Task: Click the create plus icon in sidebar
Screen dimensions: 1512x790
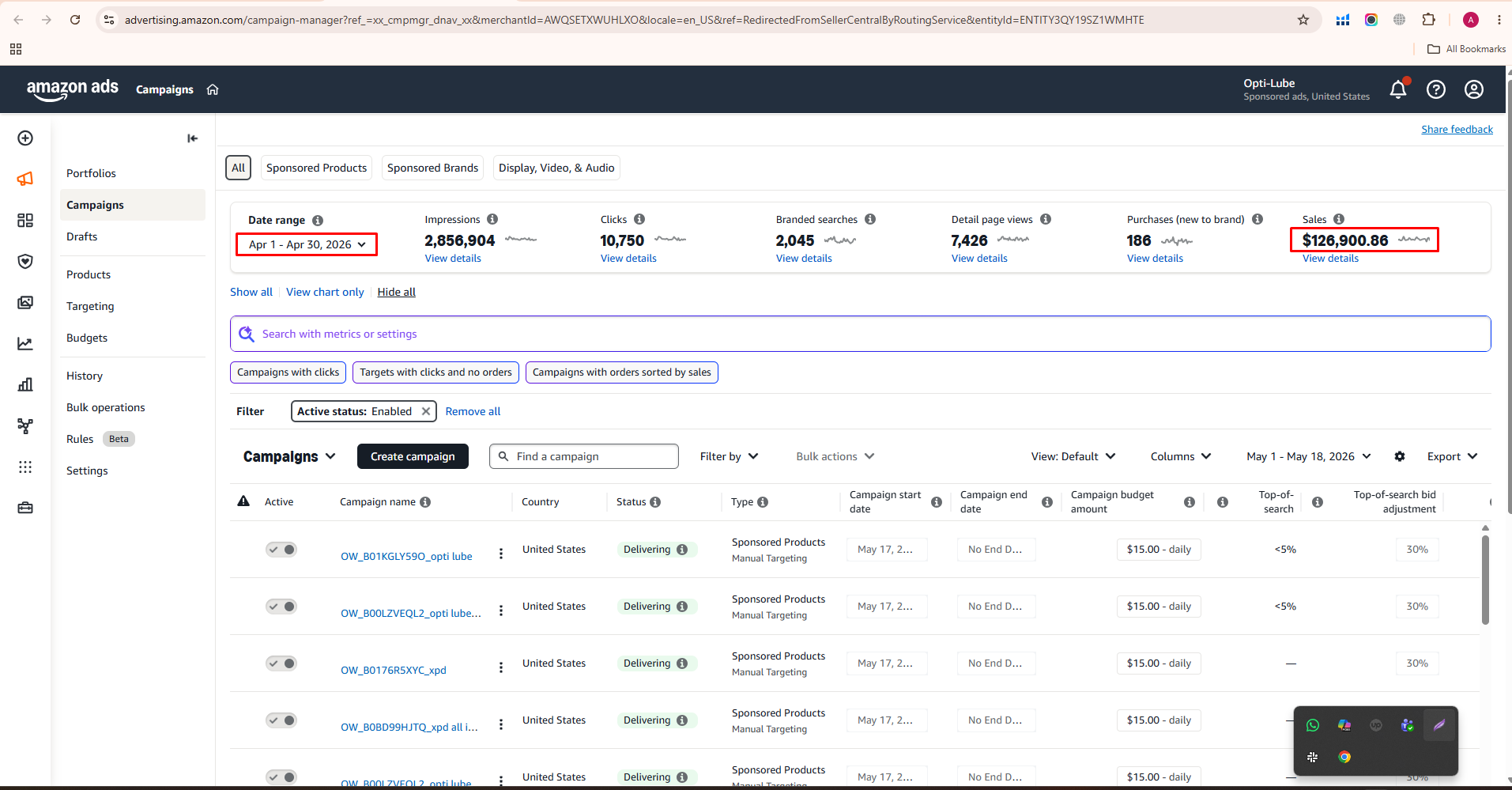Action: 25,138
